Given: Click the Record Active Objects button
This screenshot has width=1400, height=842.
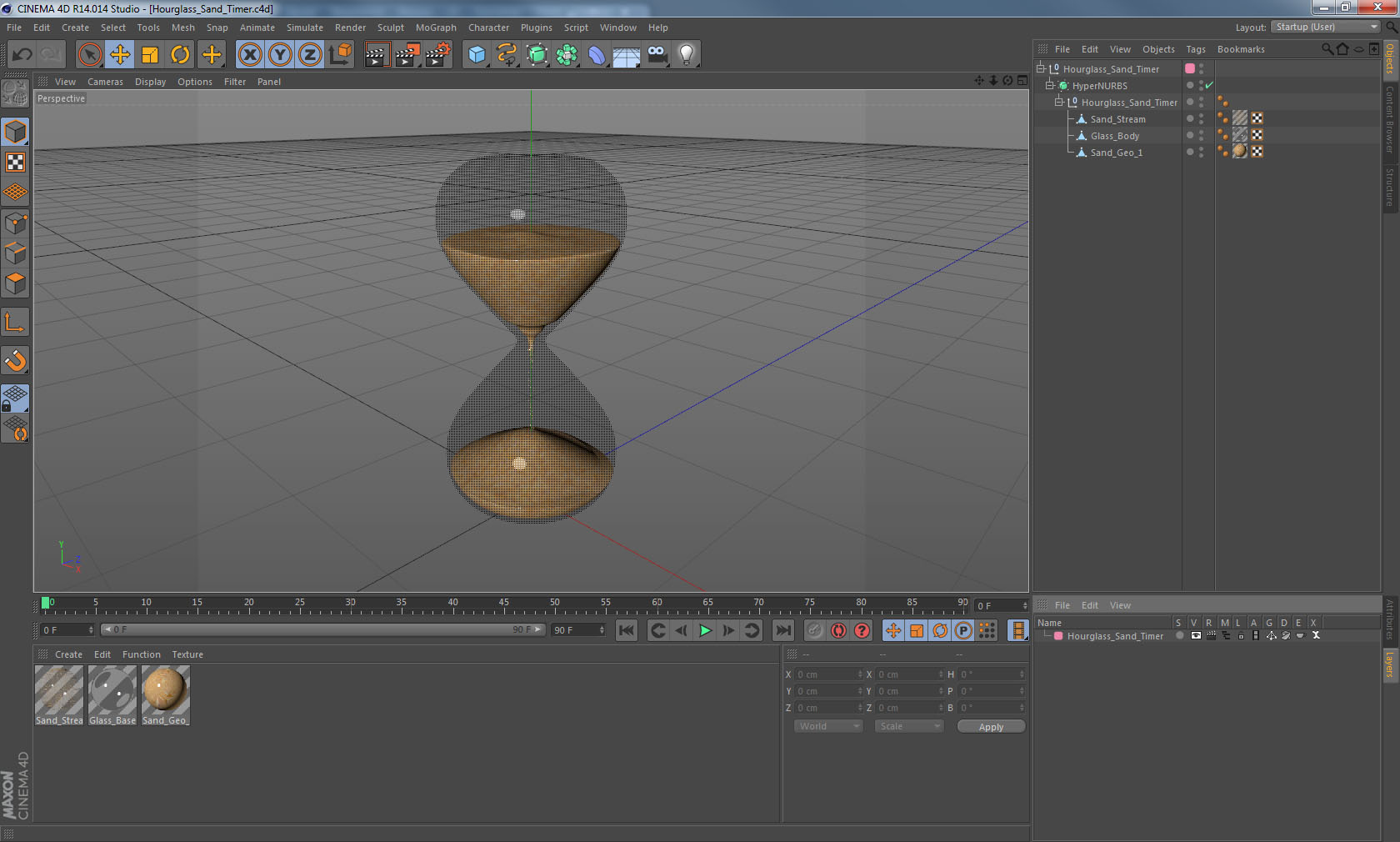Looking at the screenshot, I should [x=815, y=630].
